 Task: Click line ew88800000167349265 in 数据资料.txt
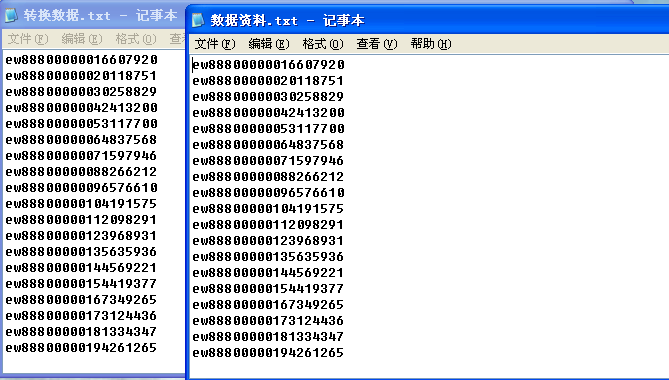click(268, 305)
